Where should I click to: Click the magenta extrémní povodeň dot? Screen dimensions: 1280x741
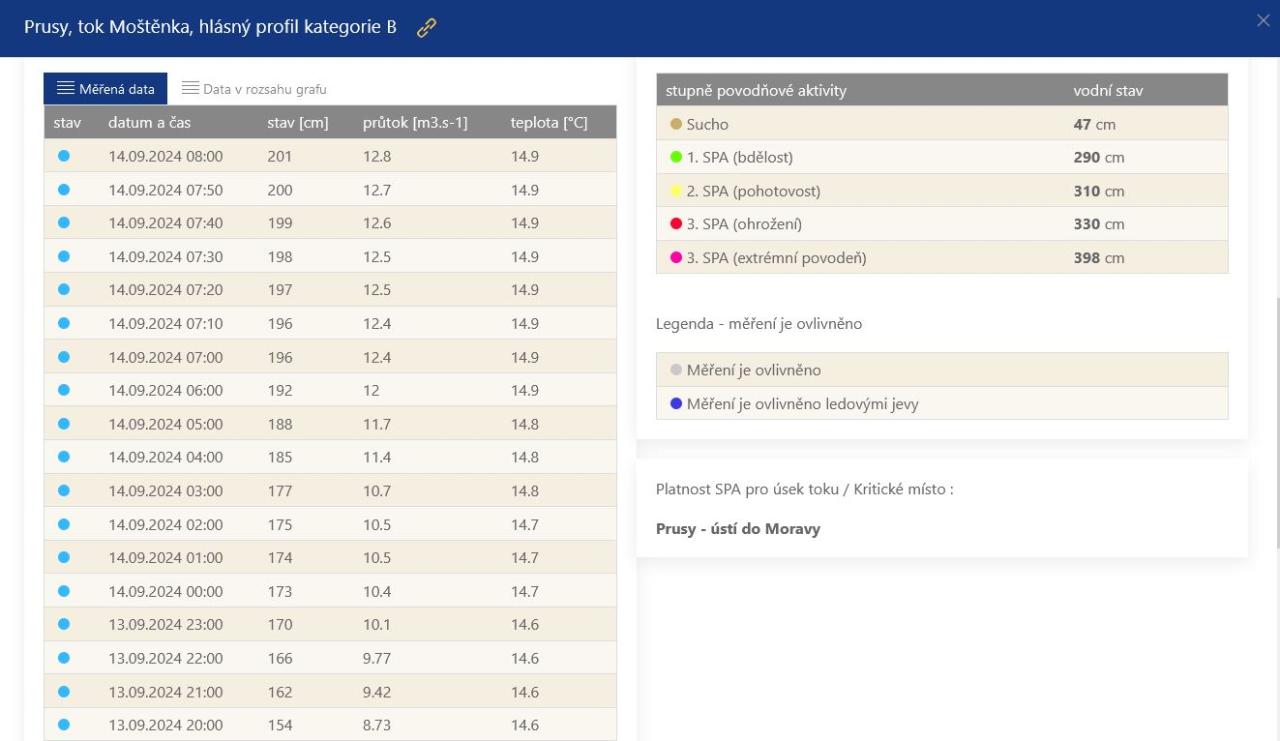[676, 258]
